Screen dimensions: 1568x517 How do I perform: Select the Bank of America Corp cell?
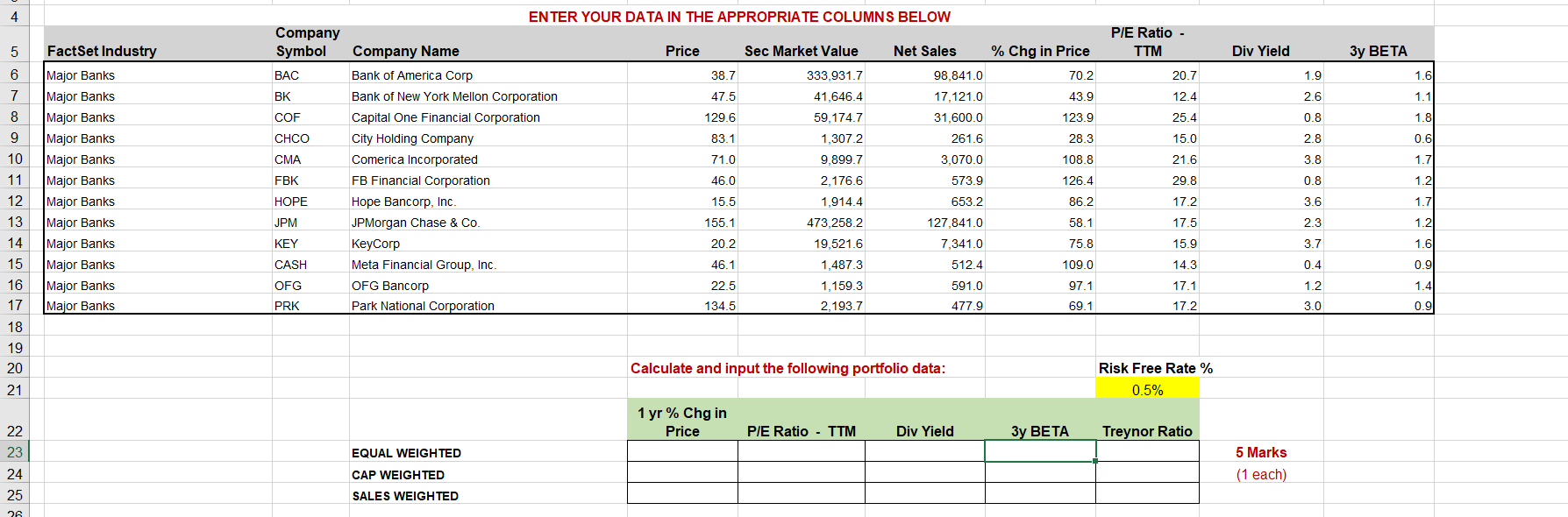[x=488, y=74]
